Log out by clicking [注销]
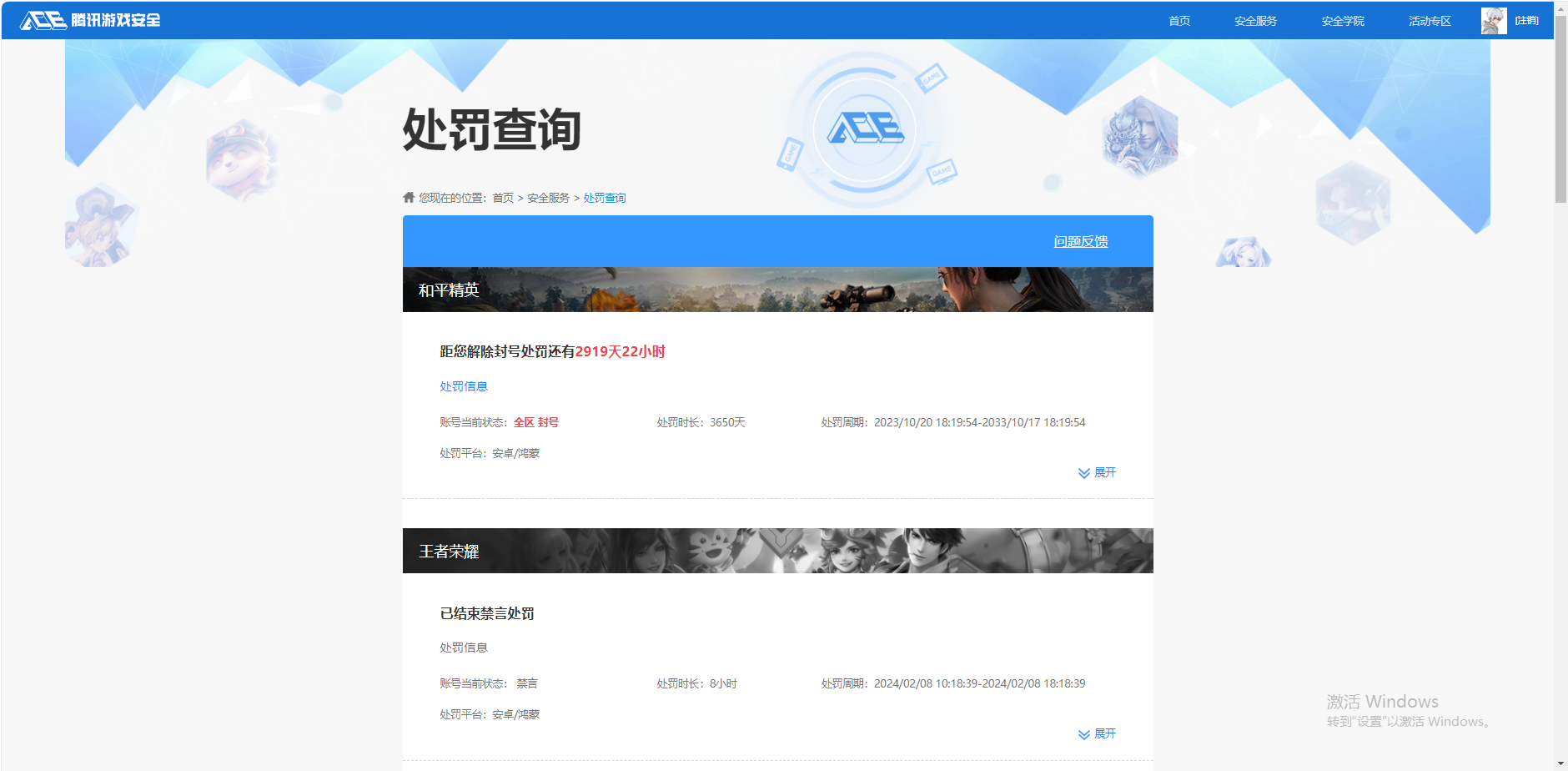The image size is (1568, 771). pyautogui.click(x=1525, y=20)
